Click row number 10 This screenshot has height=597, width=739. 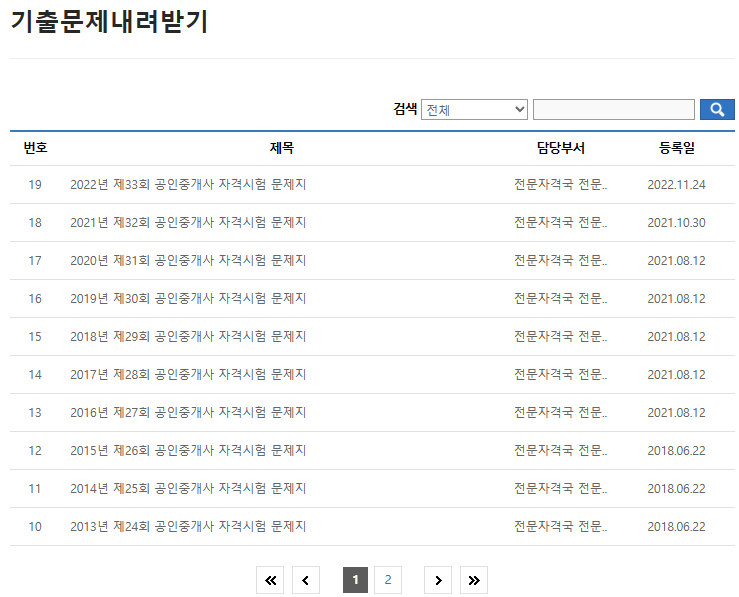[35, 527]
